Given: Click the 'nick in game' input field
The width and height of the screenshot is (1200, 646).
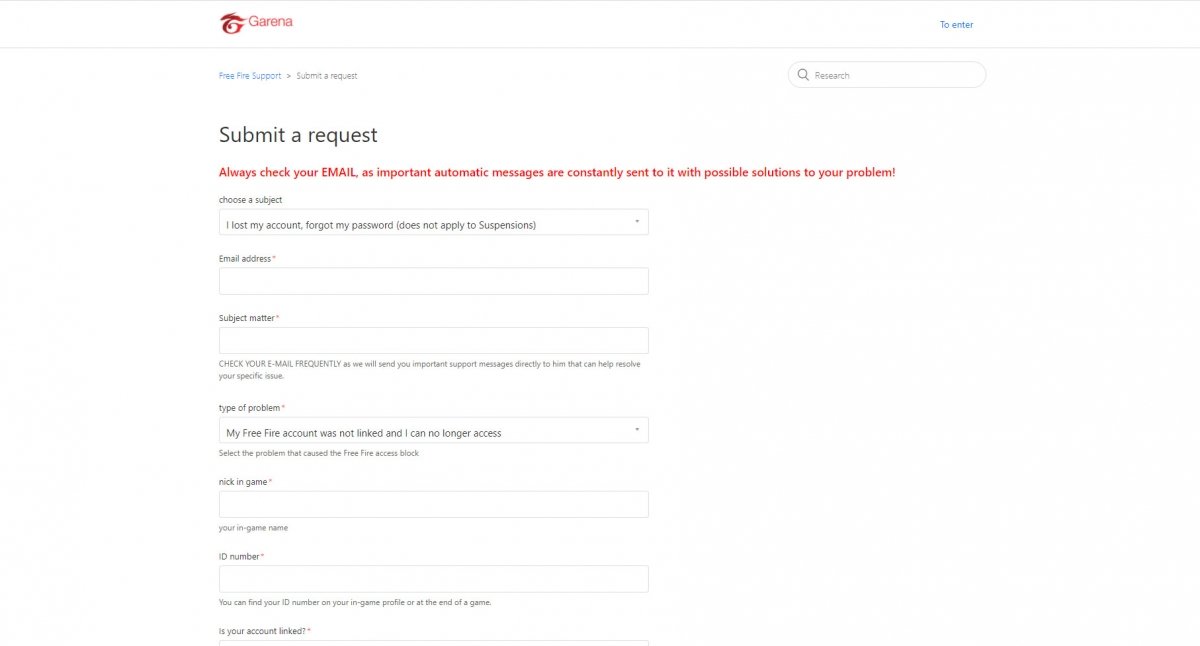Looking at the screenshot, I should tap(434, 504).
